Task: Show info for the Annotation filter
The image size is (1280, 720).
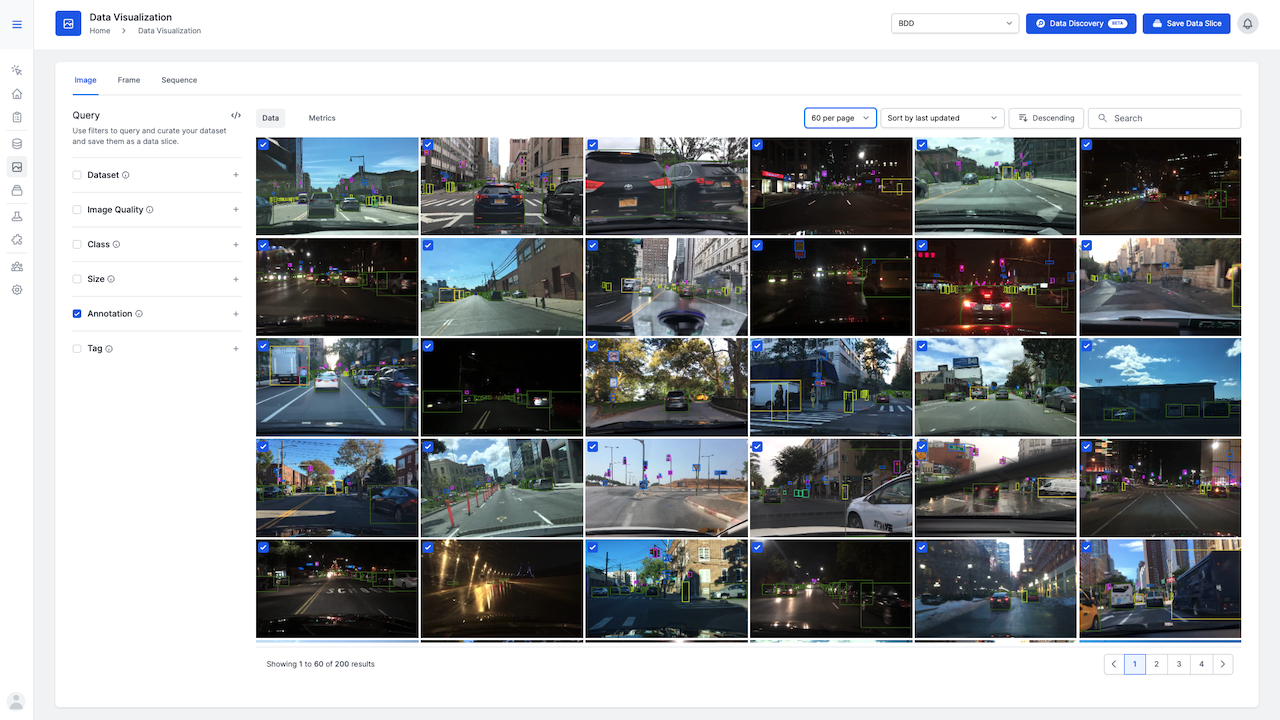Action: pyautogui.click(x=139, y=314)
